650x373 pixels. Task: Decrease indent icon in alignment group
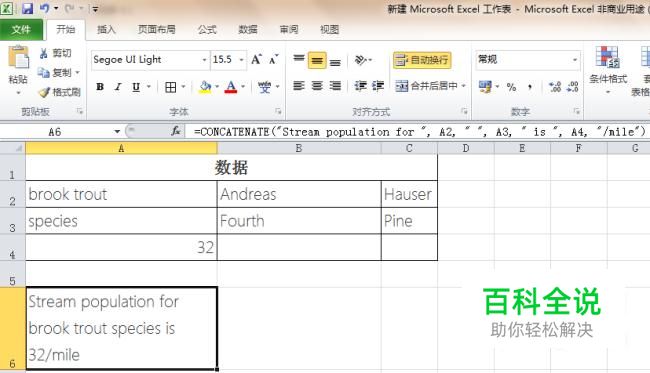click(x=360, y=86)
